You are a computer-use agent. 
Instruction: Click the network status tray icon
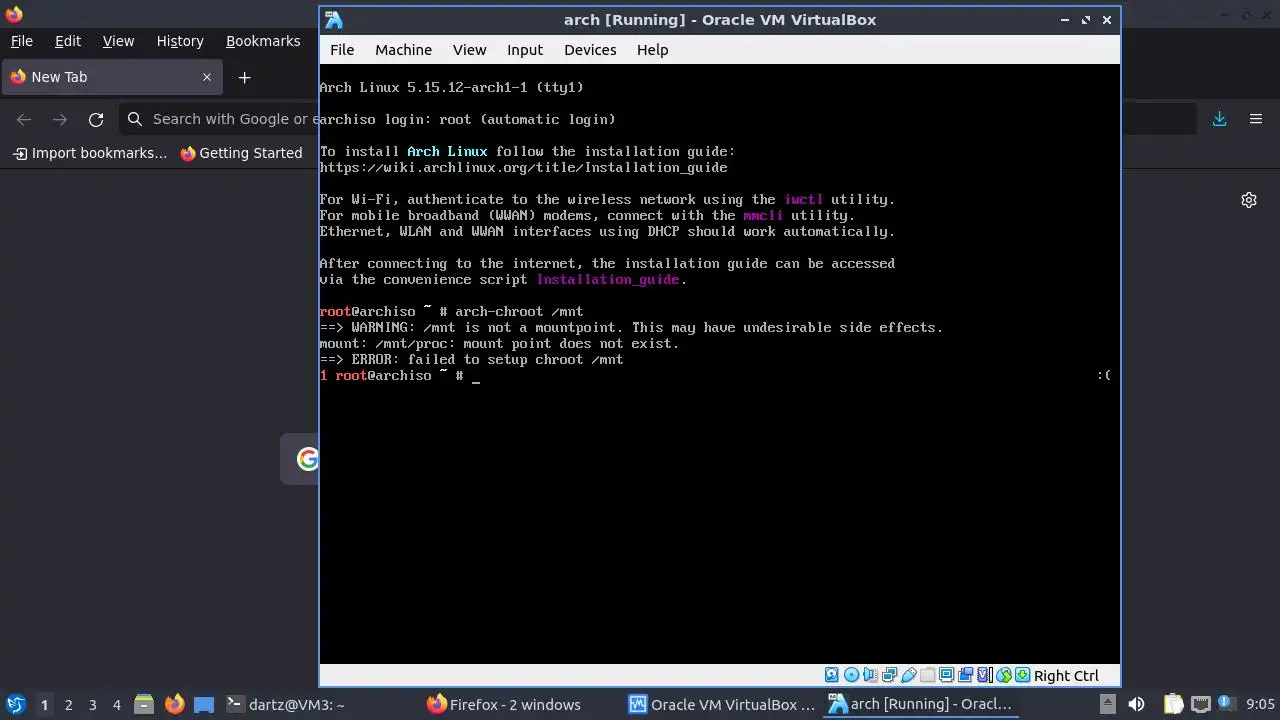[1201, 705]
